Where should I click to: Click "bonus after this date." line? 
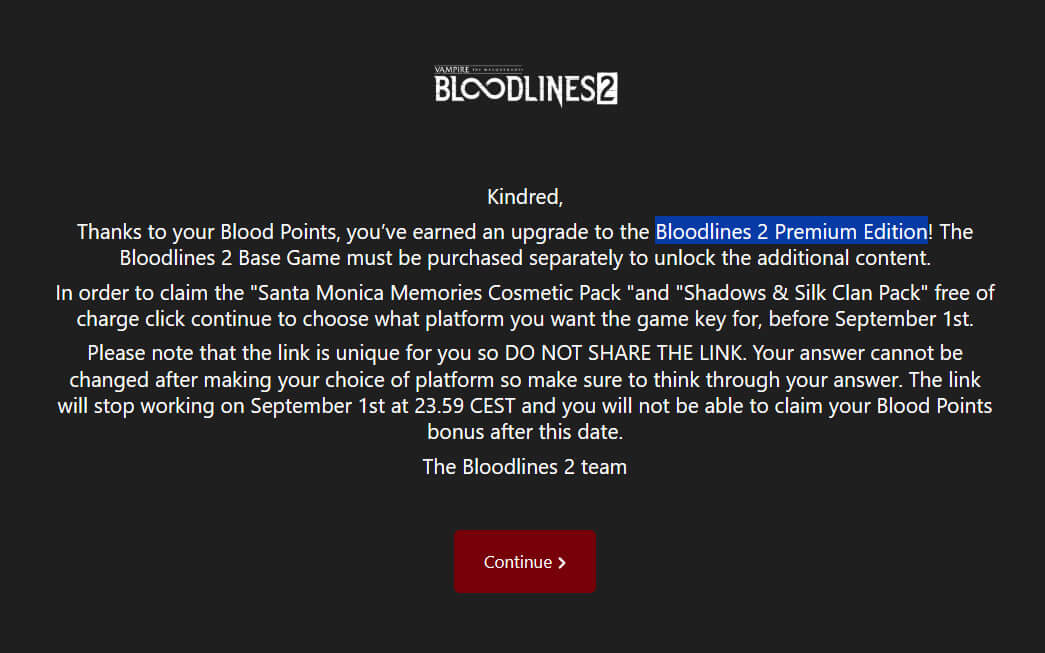[525, 432]
